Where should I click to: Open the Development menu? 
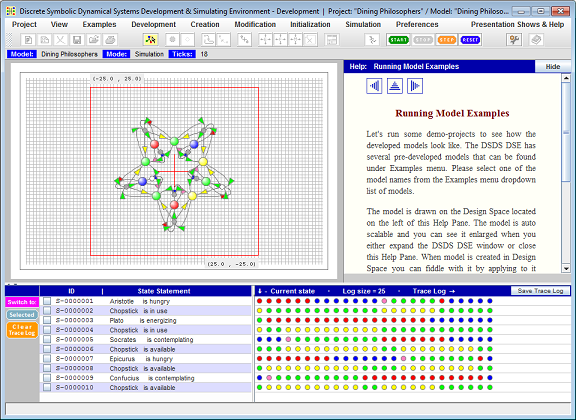point(154,25)
